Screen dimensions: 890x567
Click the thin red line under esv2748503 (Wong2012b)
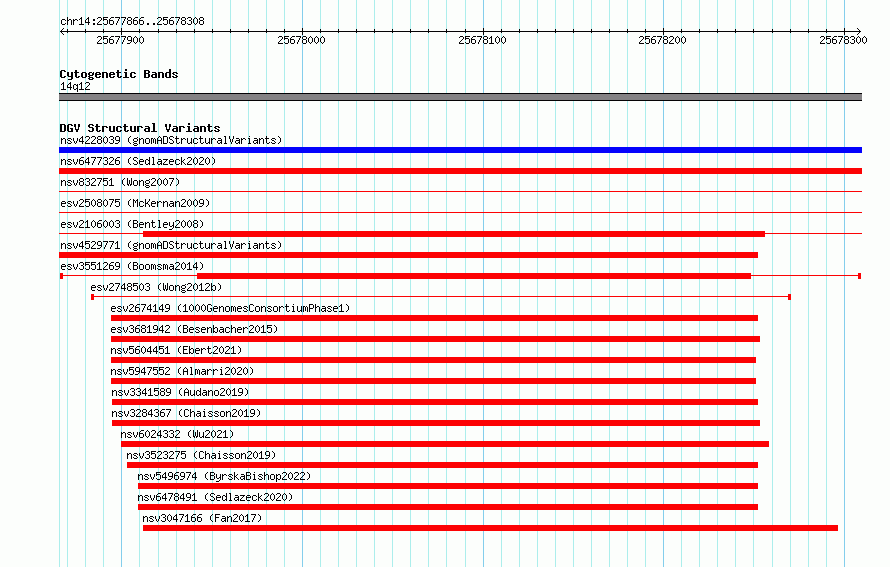pos(441,297)
